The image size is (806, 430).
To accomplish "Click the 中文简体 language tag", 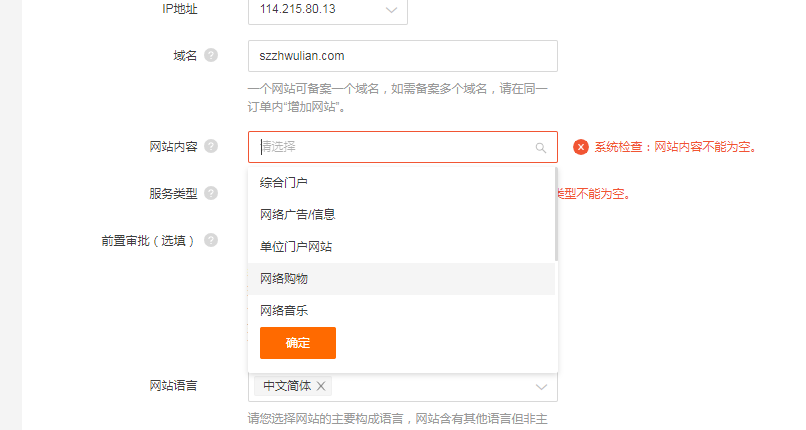I will pyautogui.click(x=287, y=386).
